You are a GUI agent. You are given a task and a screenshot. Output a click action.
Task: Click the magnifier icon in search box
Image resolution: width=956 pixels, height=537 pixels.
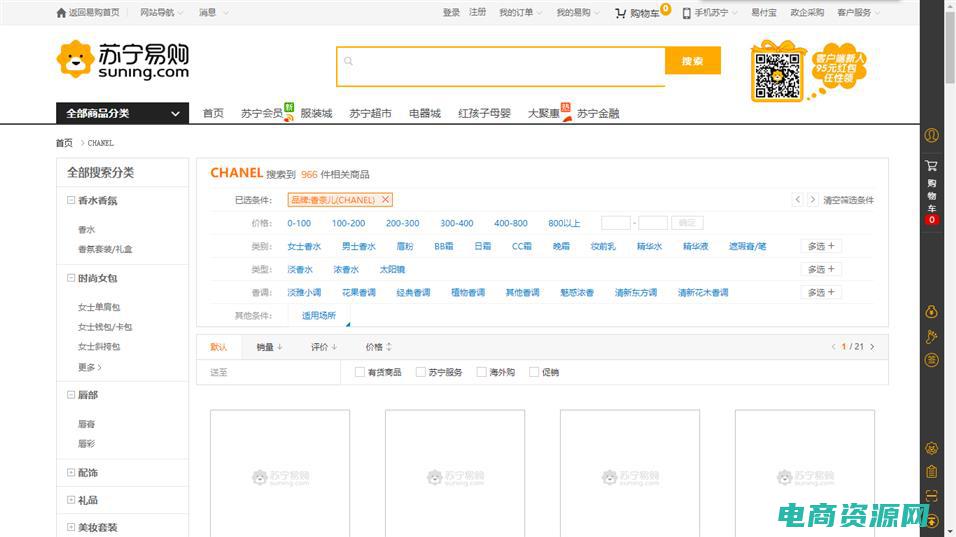point(348,61)
